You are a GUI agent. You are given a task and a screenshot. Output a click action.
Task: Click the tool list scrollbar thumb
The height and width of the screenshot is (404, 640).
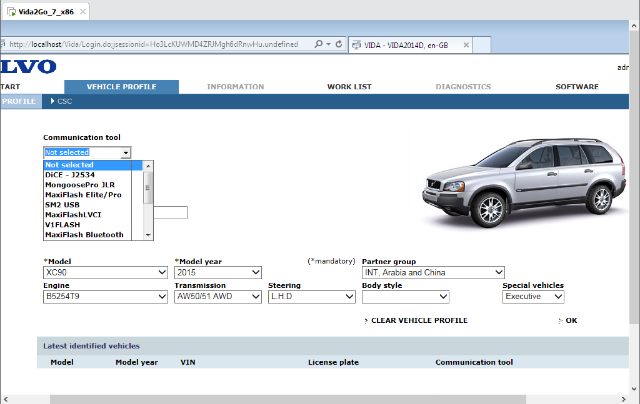[x=148, y=187]
